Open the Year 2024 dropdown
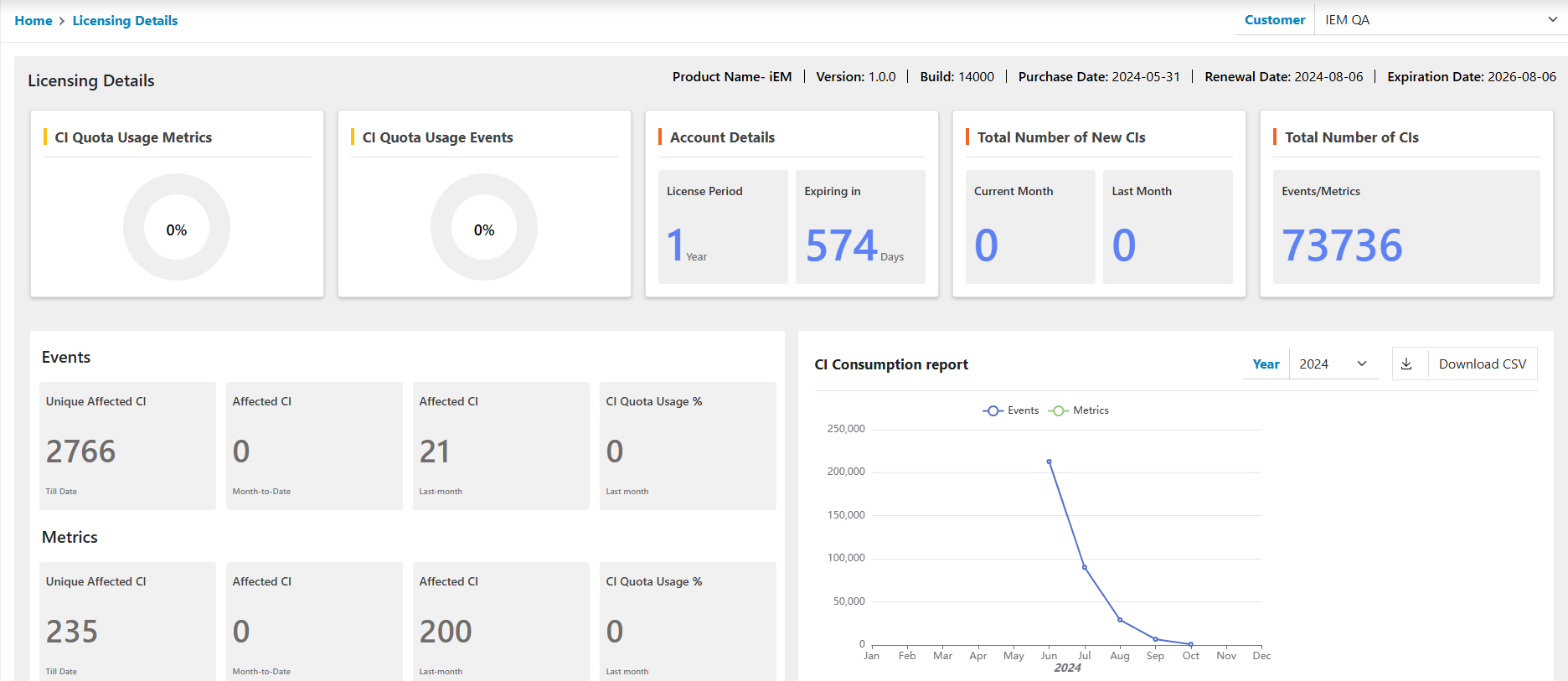The width and height of the screenshot is (1568, 681). (1333, 364)
